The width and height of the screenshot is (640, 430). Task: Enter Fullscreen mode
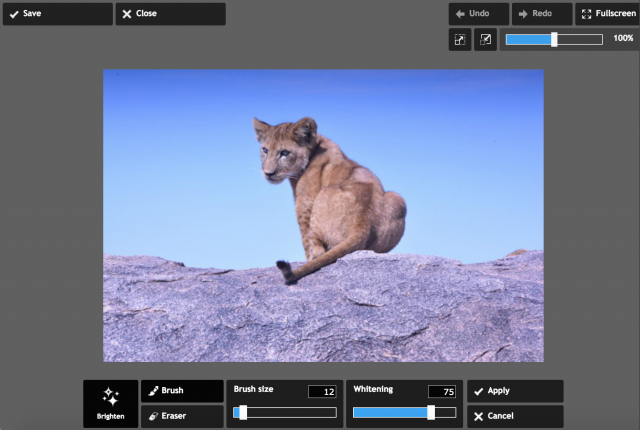click(607, 14)
